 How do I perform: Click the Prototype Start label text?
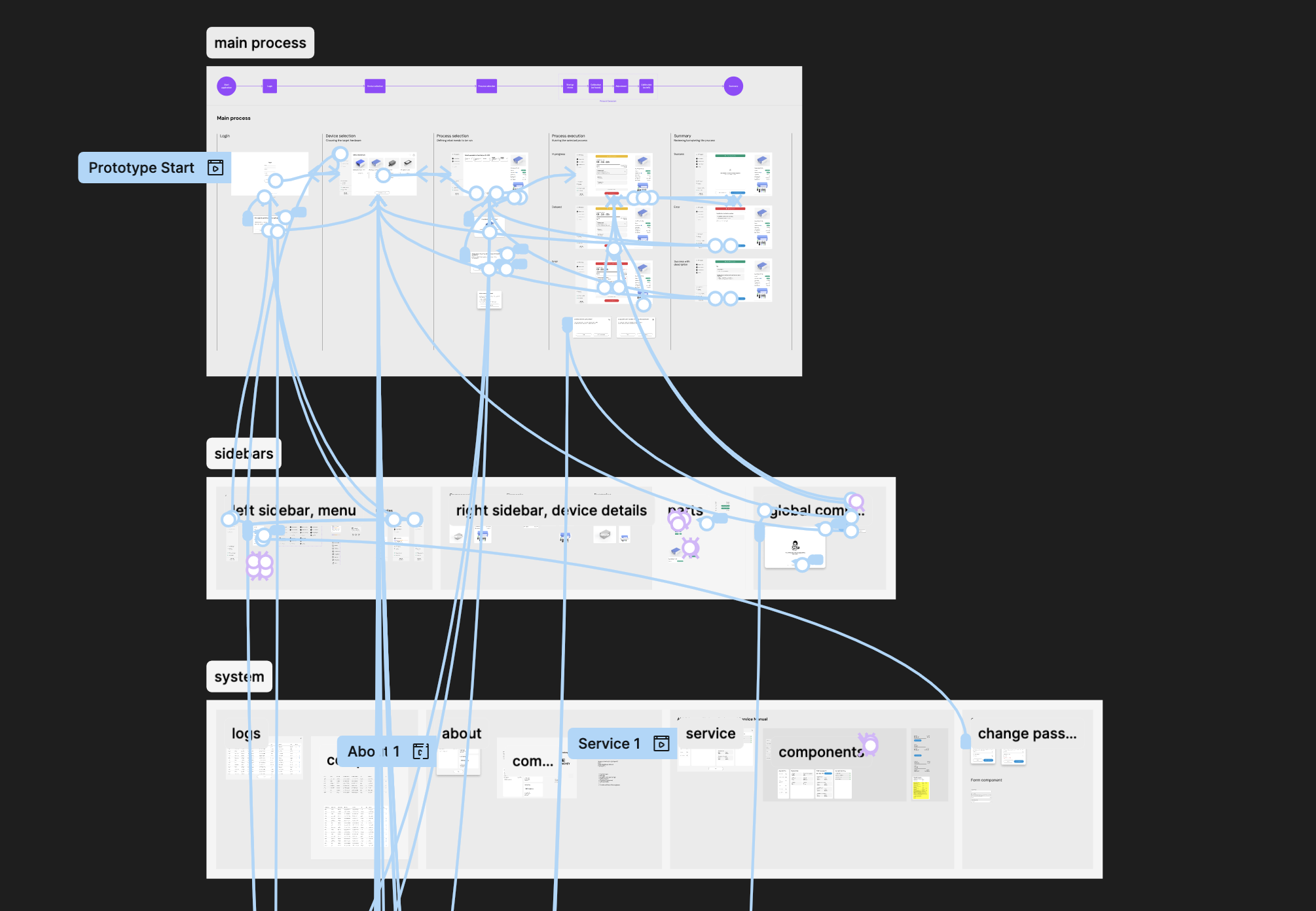[141, 167]
